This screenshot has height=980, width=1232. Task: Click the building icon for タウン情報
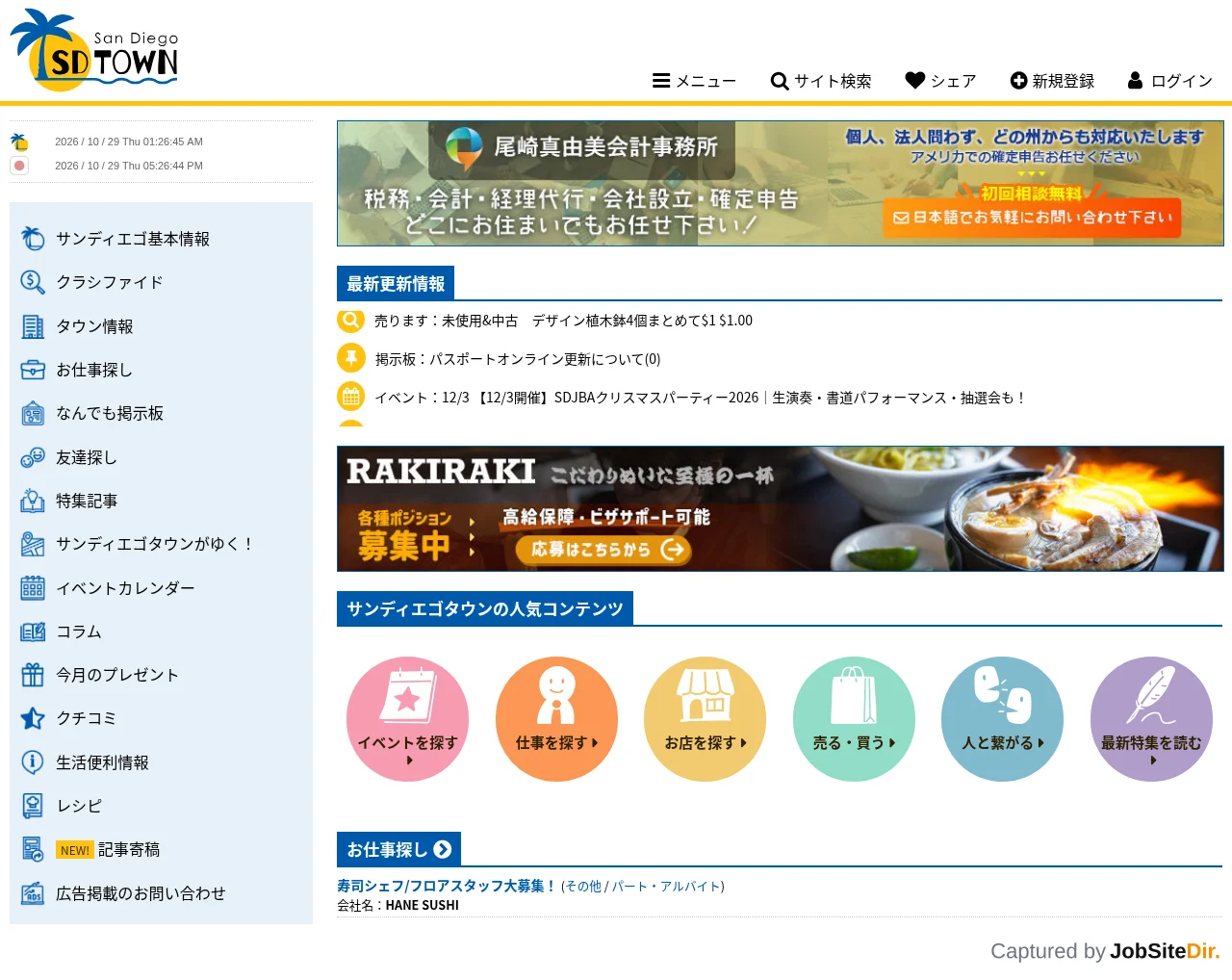[x=33, y=326]
